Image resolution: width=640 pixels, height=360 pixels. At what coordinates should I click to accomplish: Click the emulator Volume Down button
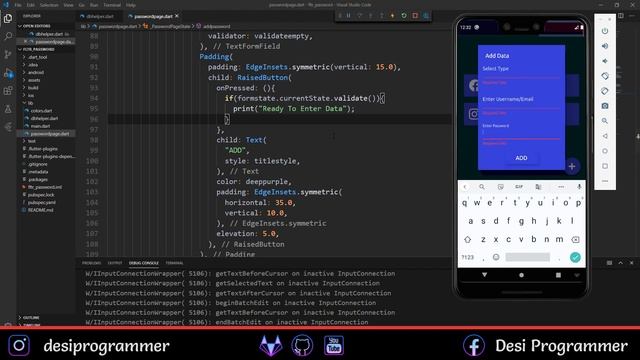pyautogui.click(x=605, y=61)
